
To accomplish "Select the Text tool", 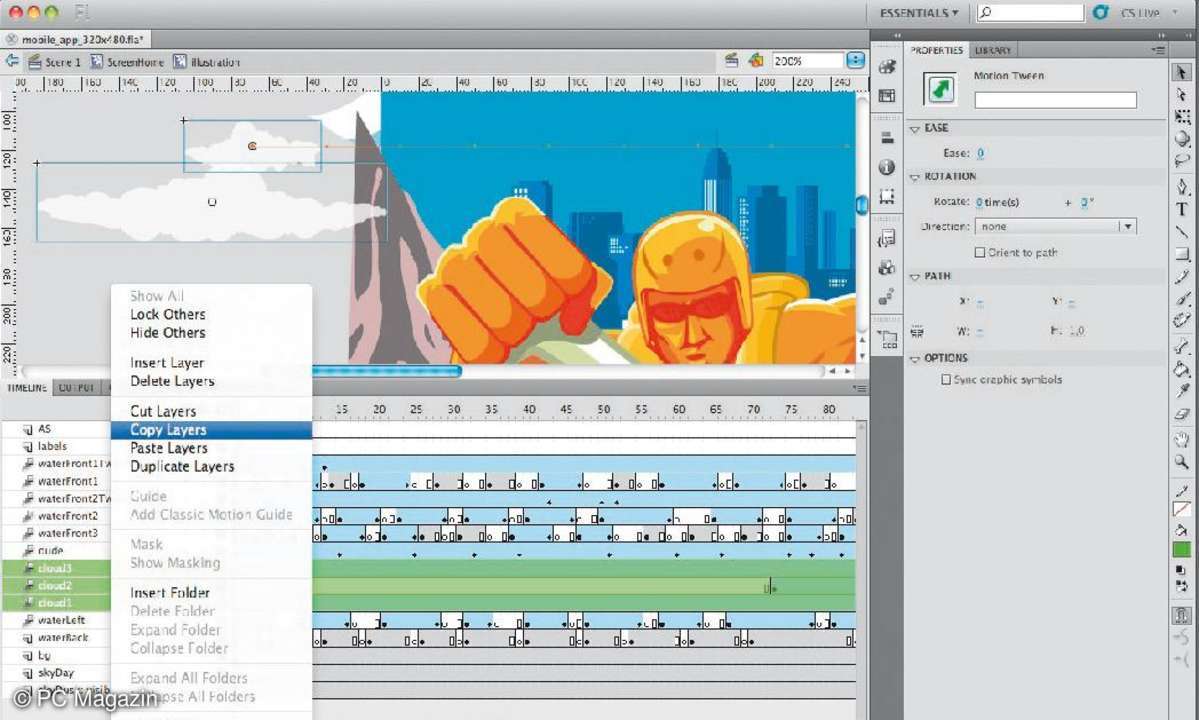I will pyautogui.click(x=1182, y=209).
